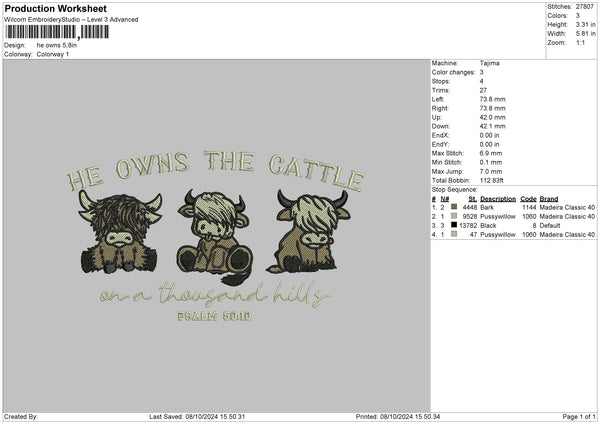Click the 'Color changes:' label

pos(453,72)
